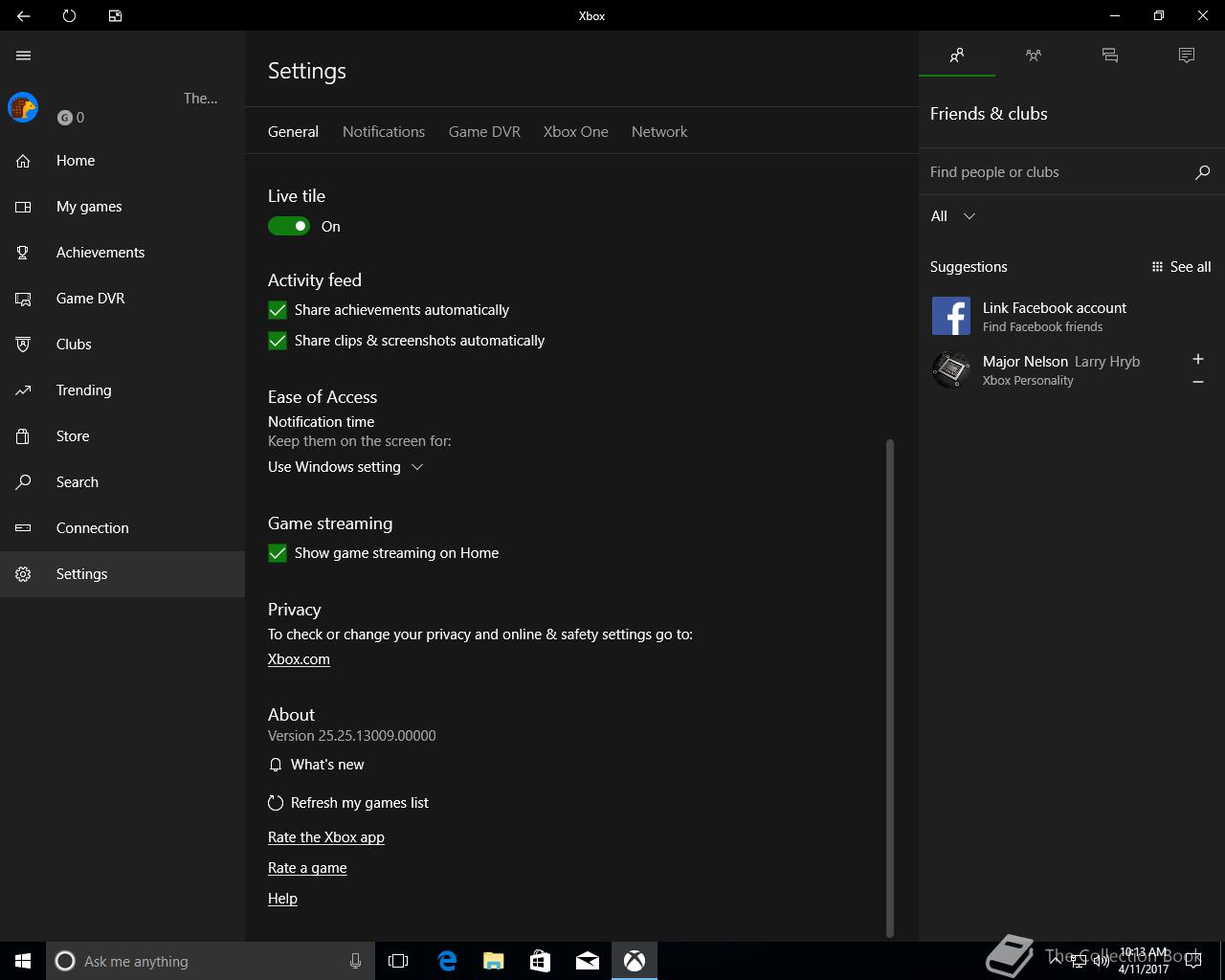Open the Help link
This screenshot has width=1225, height=980.
pyautogui.click(x=282, y=899)
